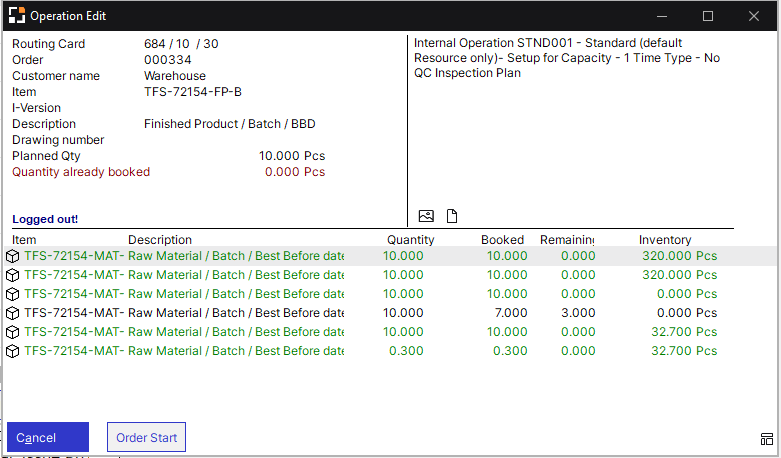Image resolution: width=781 pixels, height=458 pixels.
Task: Click the Operation Edit app logo in title bar
Action: (16, 16)
